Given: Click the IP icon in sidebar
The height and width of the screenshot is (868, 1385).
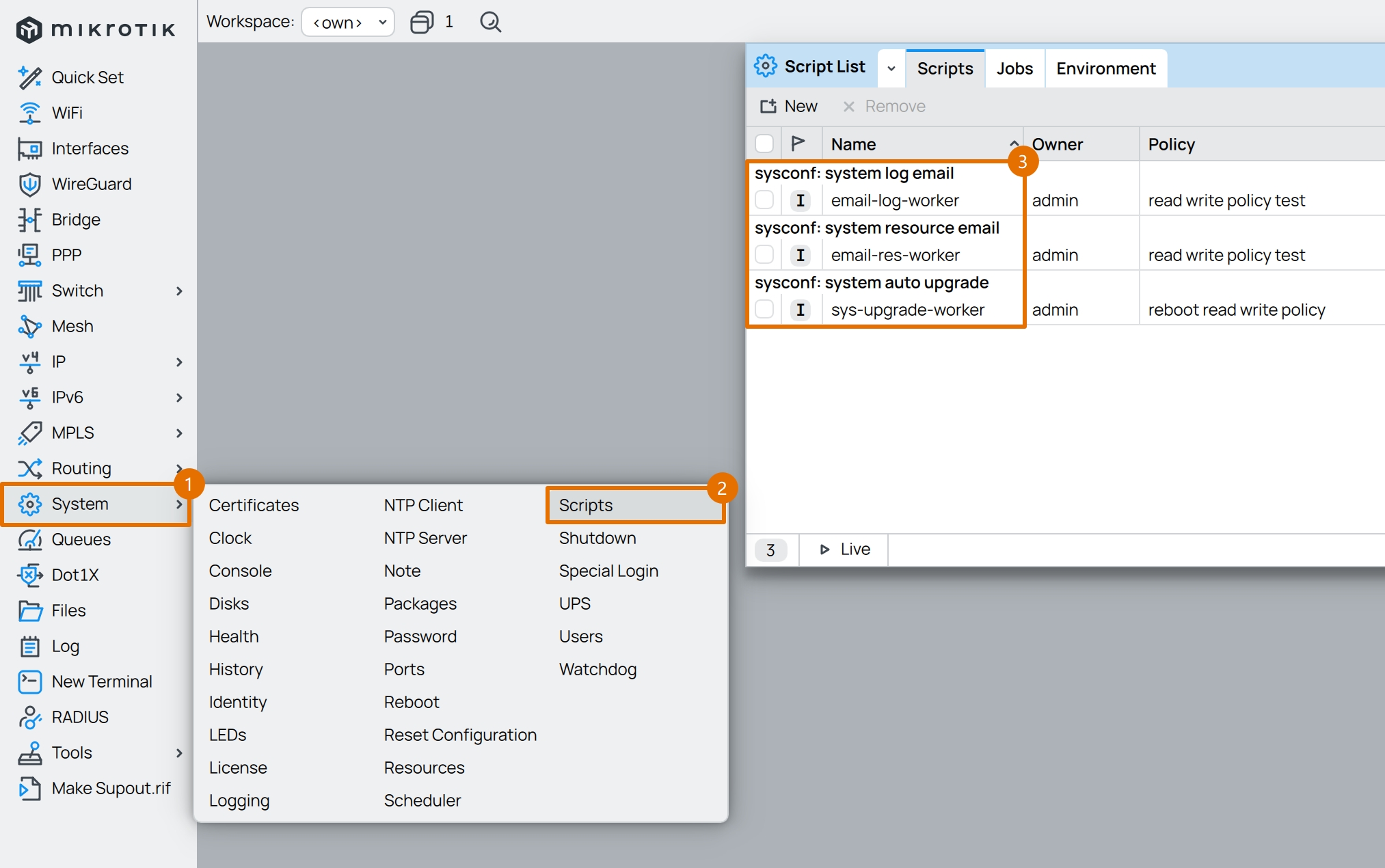Looking at the screenshot, I should (29, 362).
